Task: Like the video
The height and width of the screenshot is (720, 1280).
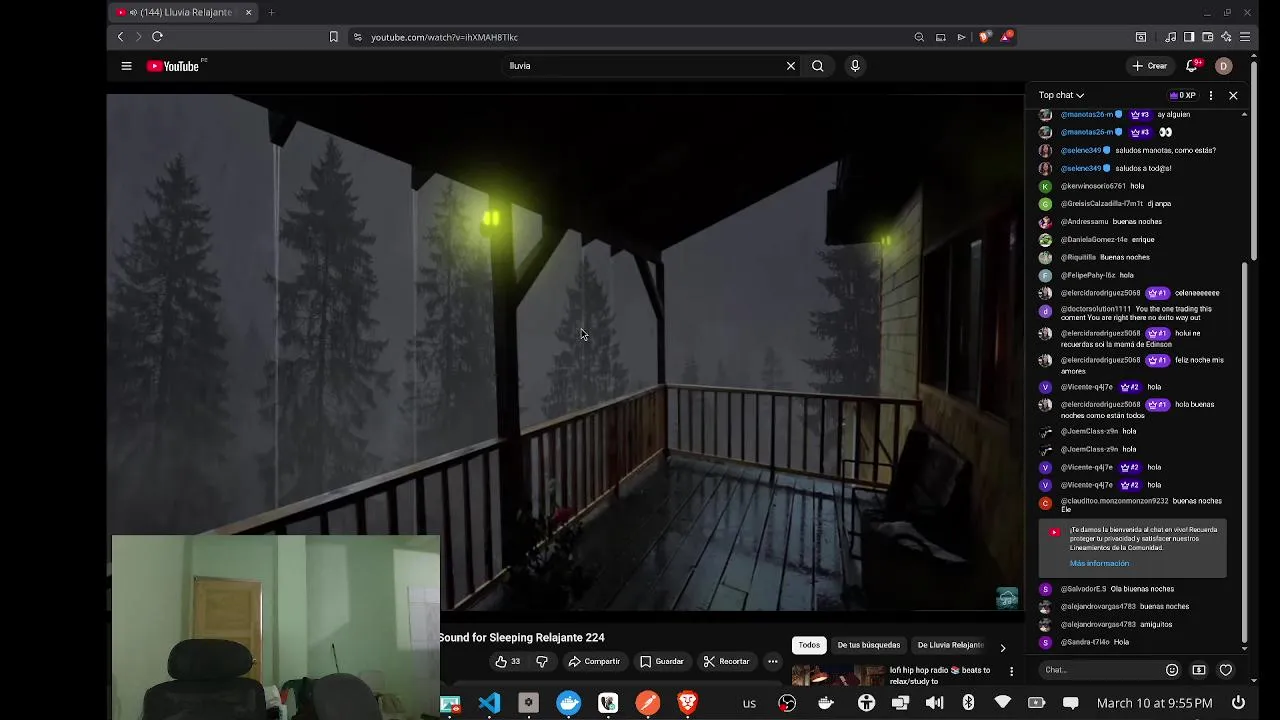Action: tap(508, 661)
